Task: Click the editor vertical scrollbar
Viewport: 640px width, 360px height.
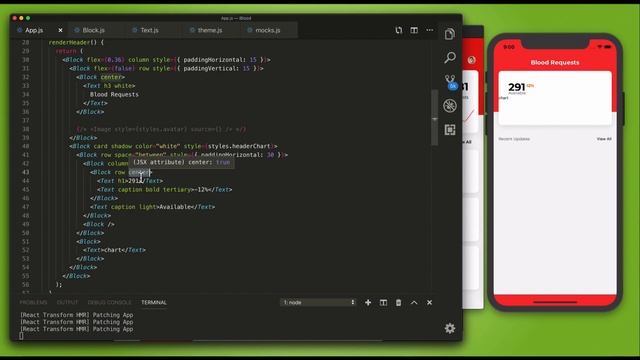Action: [435, 118]
